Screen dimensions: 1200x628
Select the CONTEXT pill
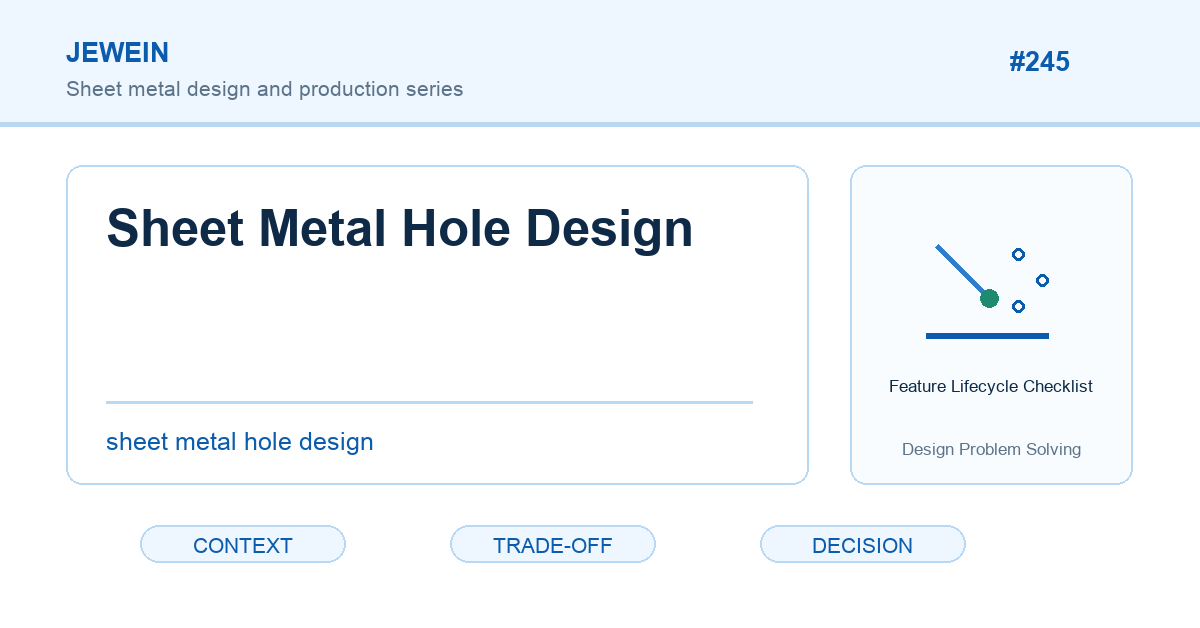(243, 545)
